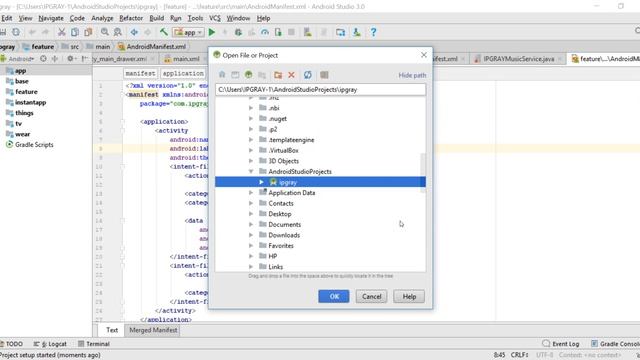
Task: Select the feature module in project panel
Action: pos(26,92)
